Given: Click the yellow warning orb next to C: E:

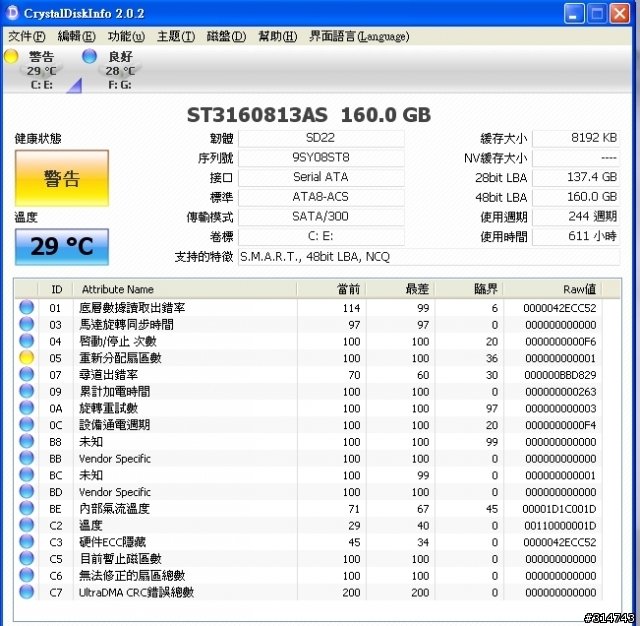Looking at the screenshot, I should pos(11,56).
